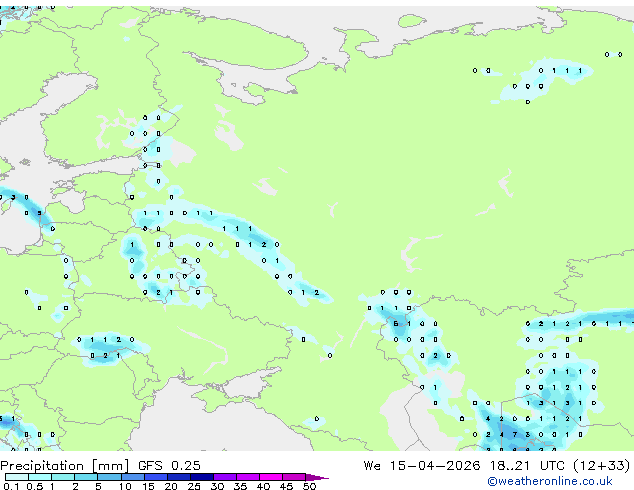This screenshot has width=634, height=490.
Task: Click the purple arrow at the legend end
Action: pyautogui.click(x=317, y=477)
